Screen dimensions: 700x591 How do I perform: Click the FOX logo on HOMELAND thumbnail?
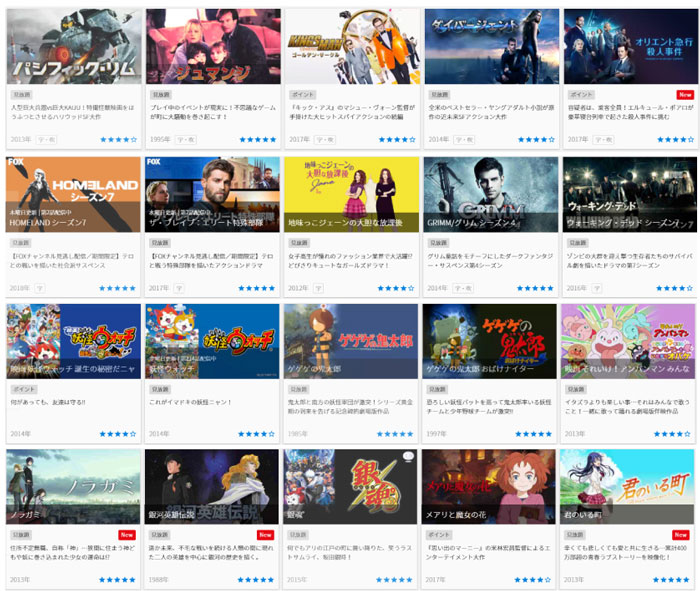coord(16,162)
